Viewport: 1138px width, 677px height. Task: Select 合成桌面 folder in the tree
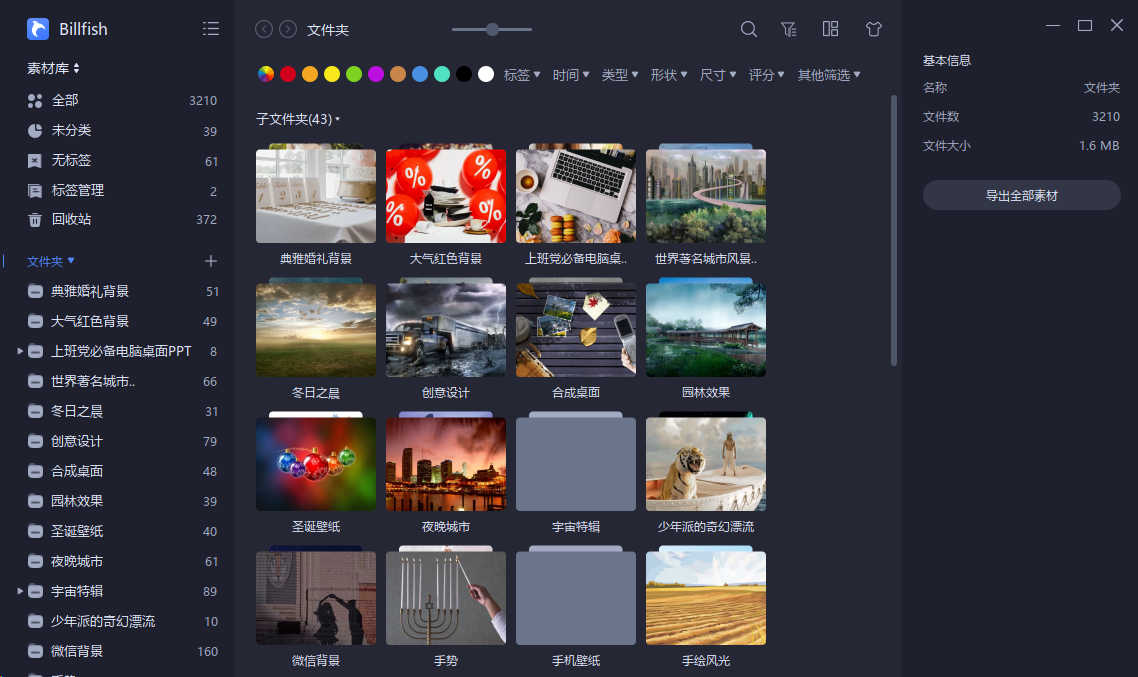click(x=122, y=471)
